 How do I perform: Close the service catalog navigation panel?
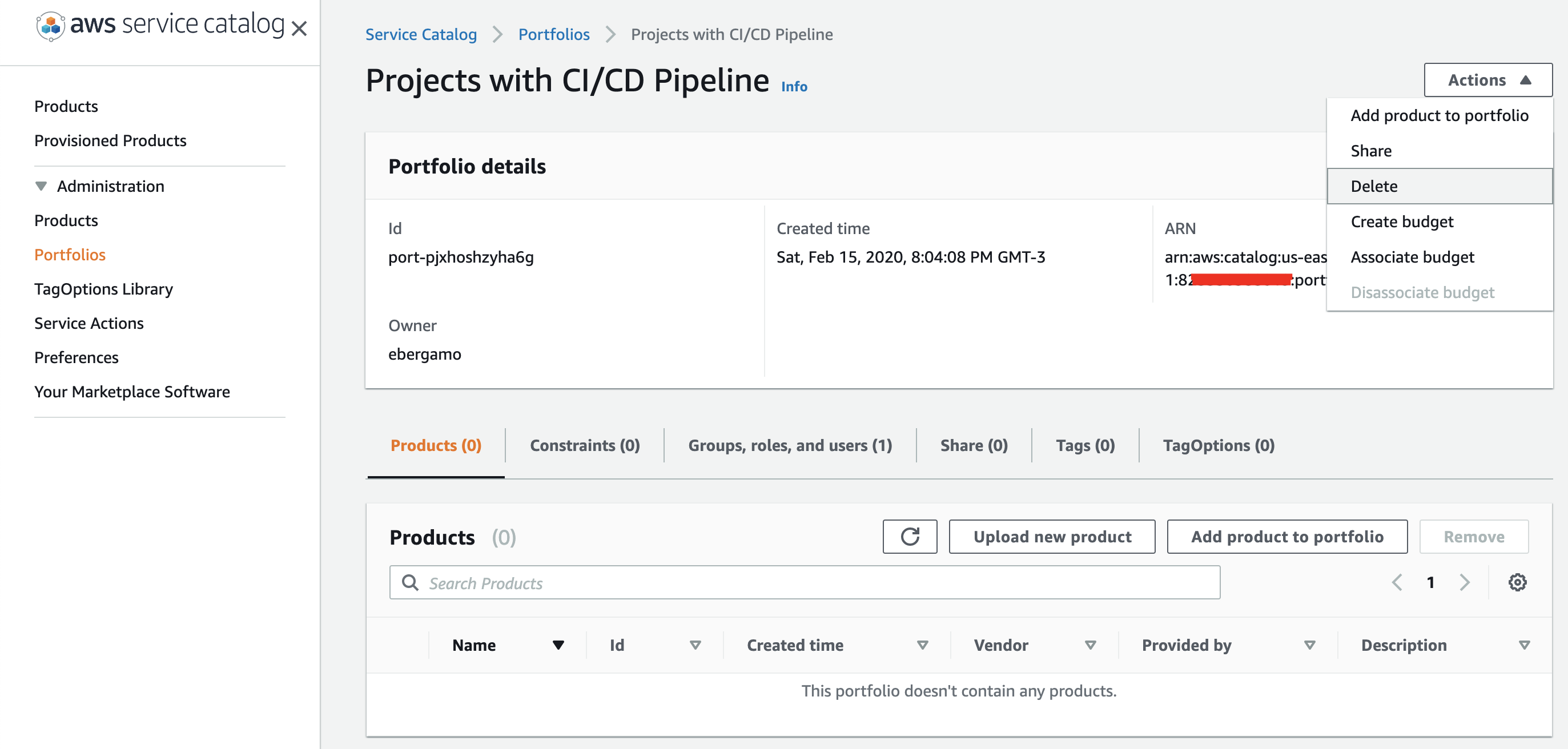[299, 28]
